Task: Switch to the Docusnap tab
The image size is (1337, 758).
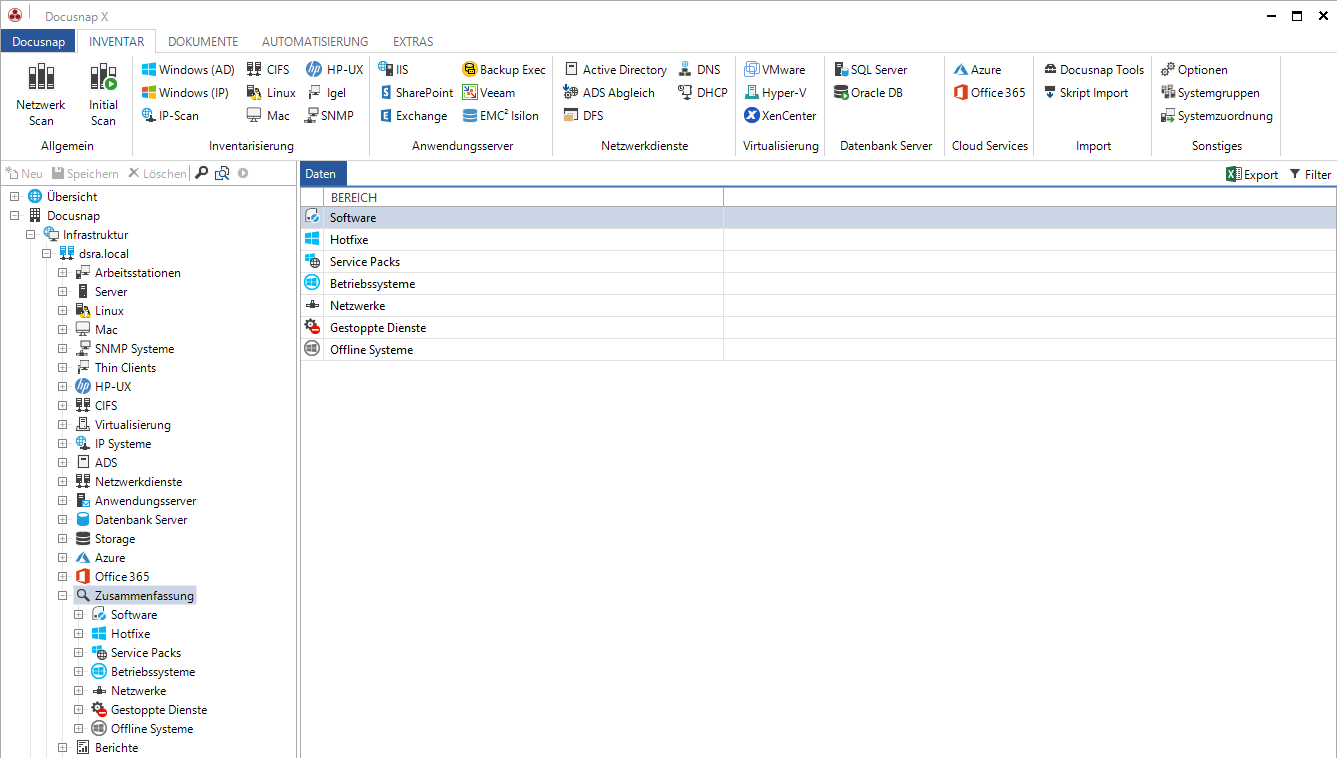Action: click(x=38, y=41)
